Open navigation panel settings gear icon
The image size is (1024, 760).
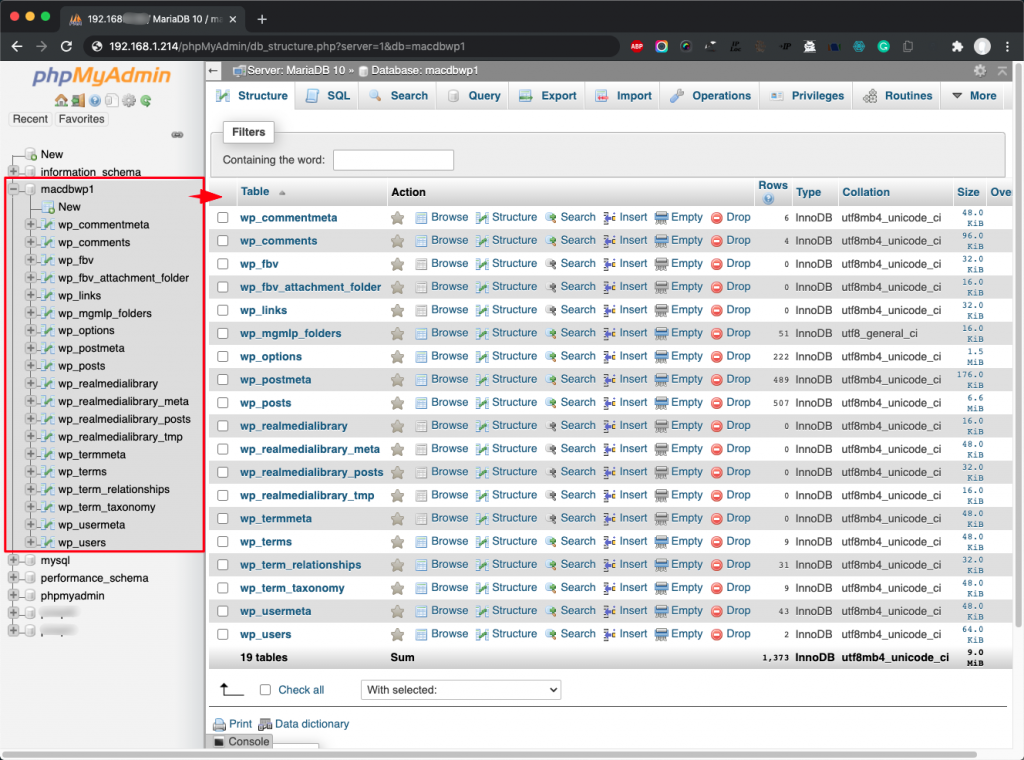pos(129,101)
